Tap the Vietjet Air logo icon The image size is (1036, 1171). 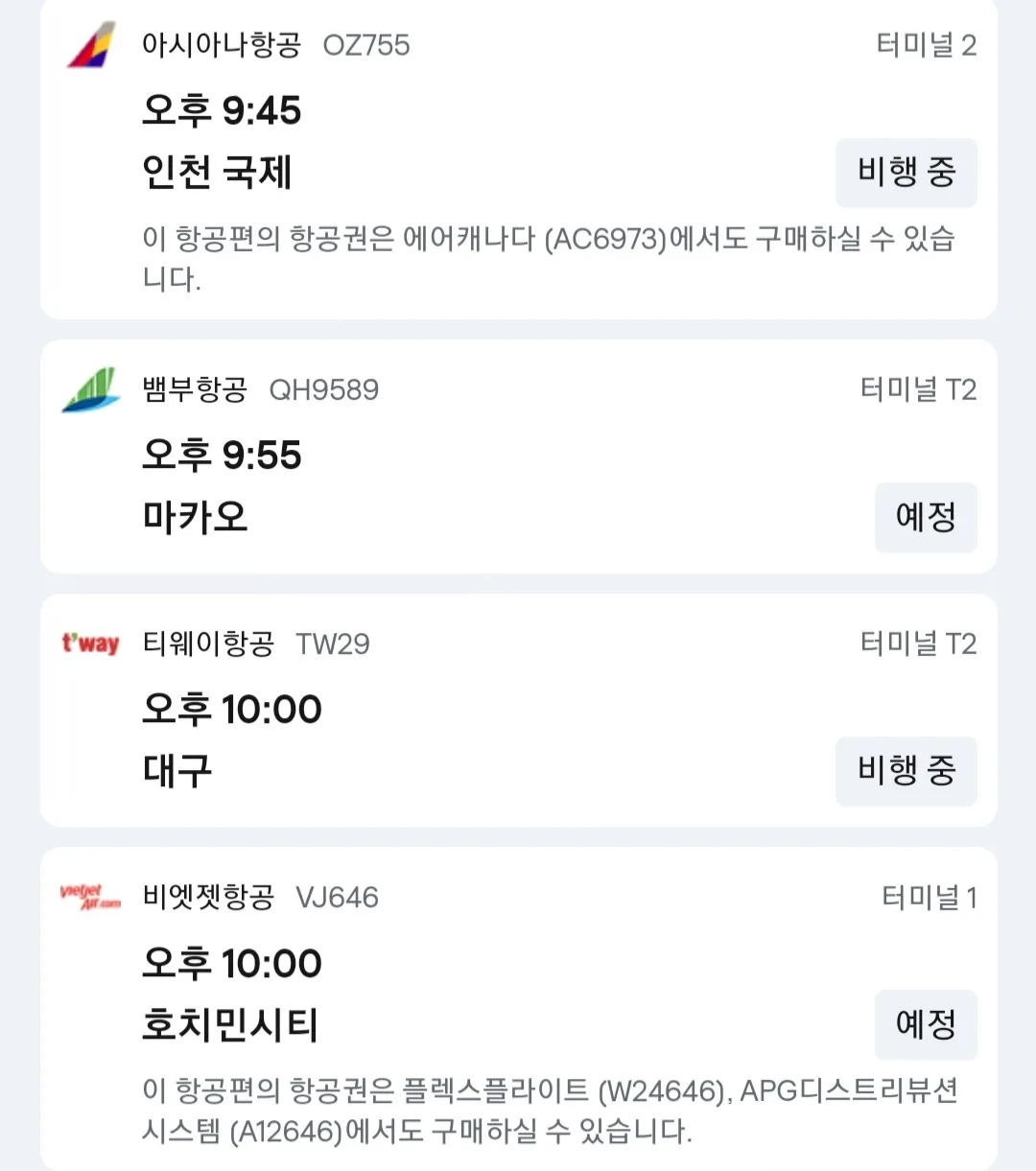pyautogui.click(x=91, y=898)
